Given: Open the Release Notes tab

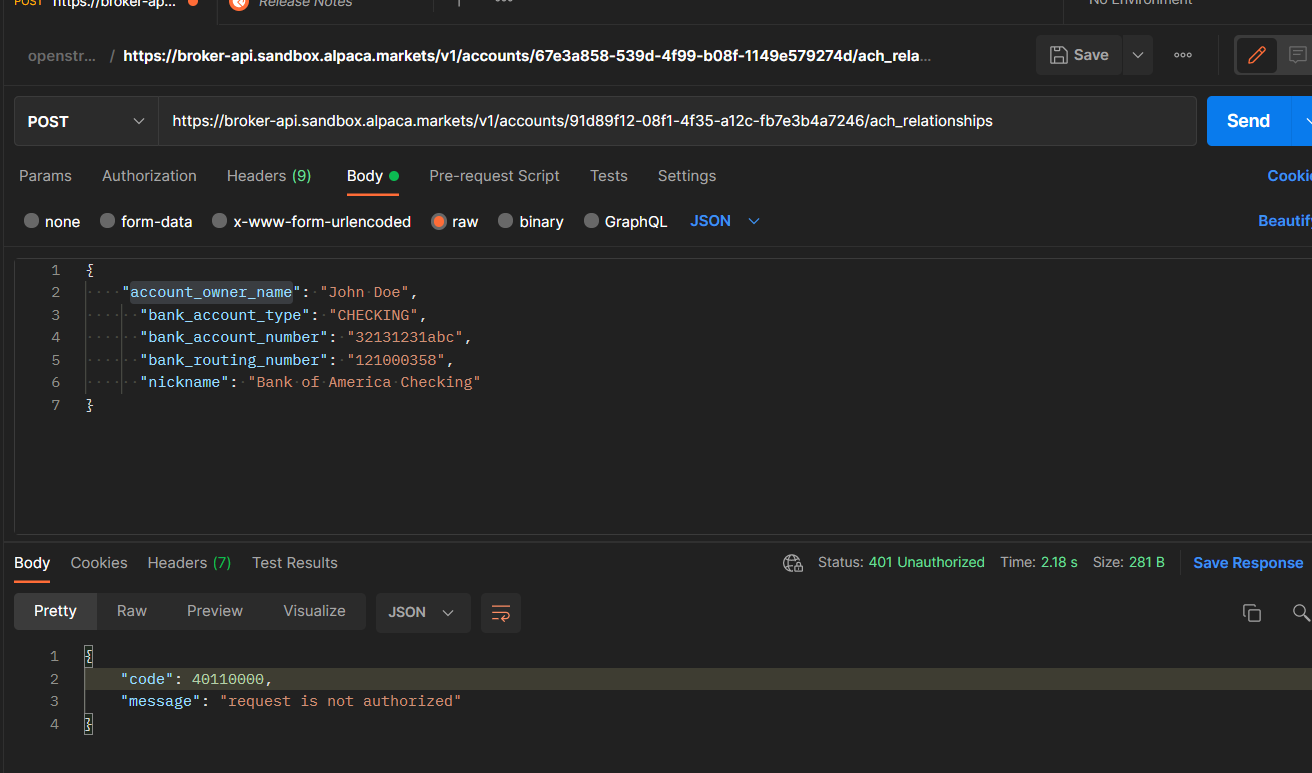Looking at the screenshot, I should point(305,4).
